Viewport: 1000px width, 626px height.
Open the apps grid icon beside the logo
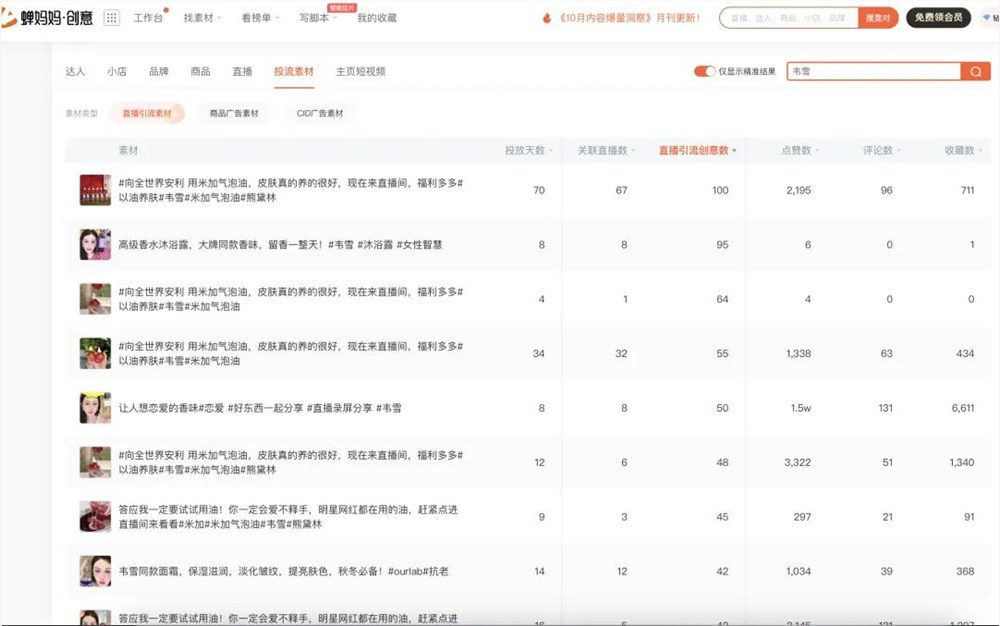tap(112, 16)
